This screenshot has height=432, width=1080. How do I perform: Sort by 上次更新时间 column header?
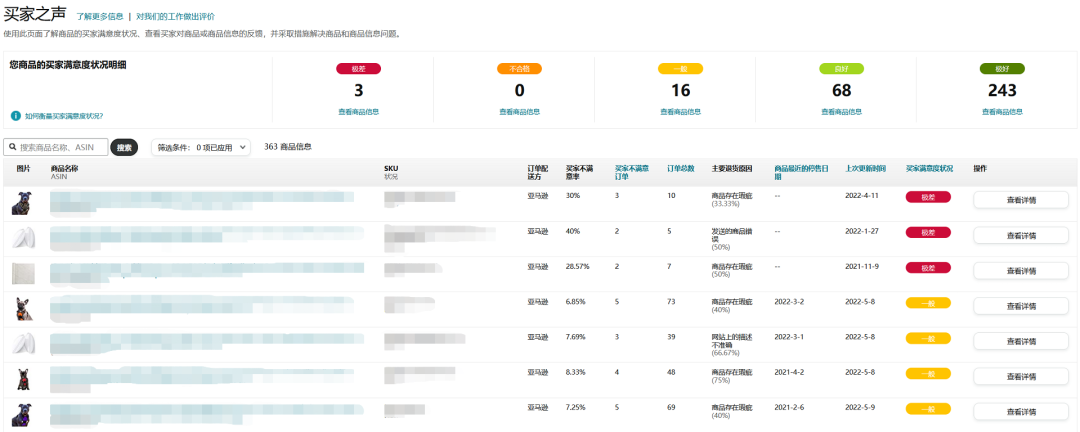[x=866, y=168]
